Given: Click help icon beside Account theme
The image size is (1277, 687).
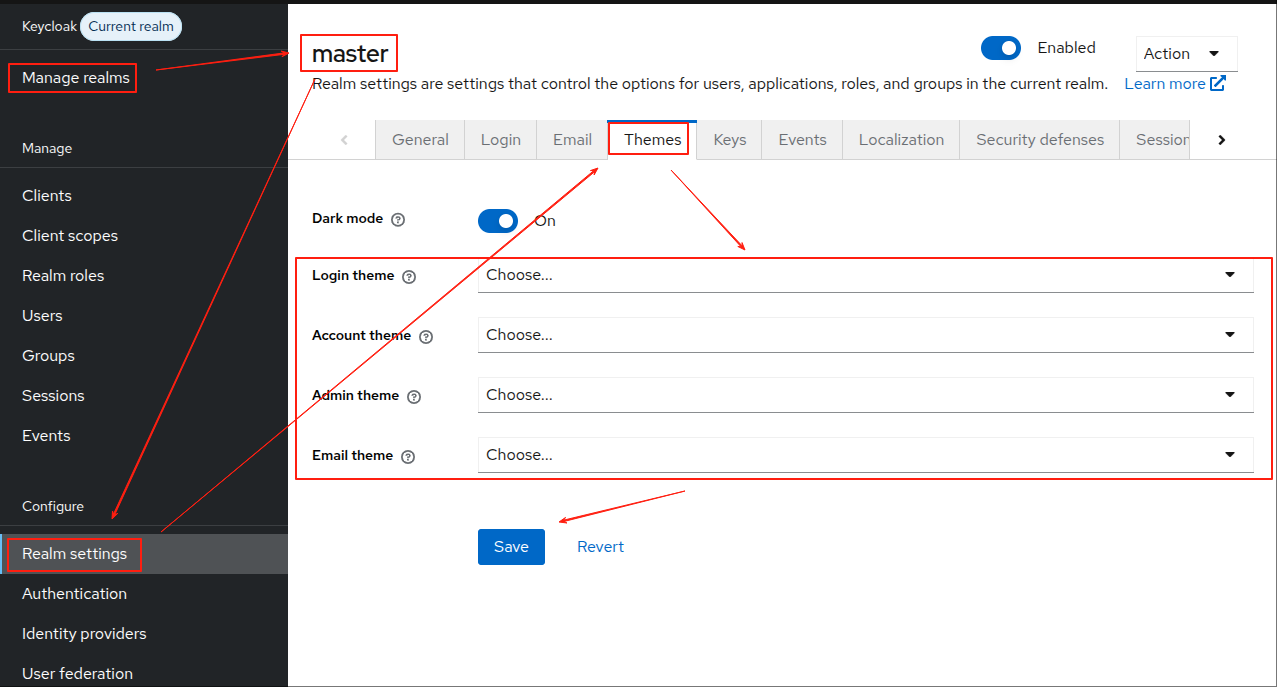Looking at the screenshot, I should [426, 337].
